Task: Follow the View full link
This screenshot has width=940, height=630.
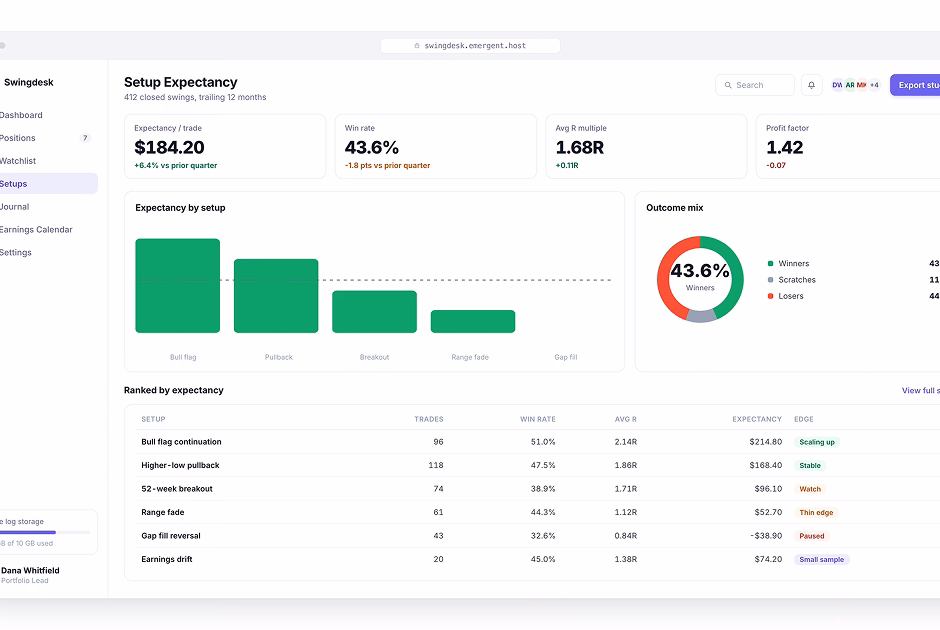Action: (x=921, y=390)
